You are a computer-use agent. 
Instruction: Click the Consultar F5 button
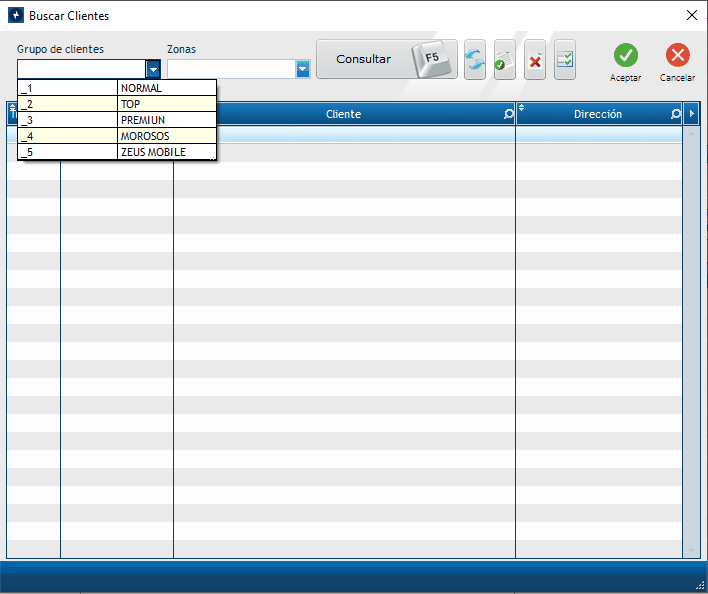point(387,59)
